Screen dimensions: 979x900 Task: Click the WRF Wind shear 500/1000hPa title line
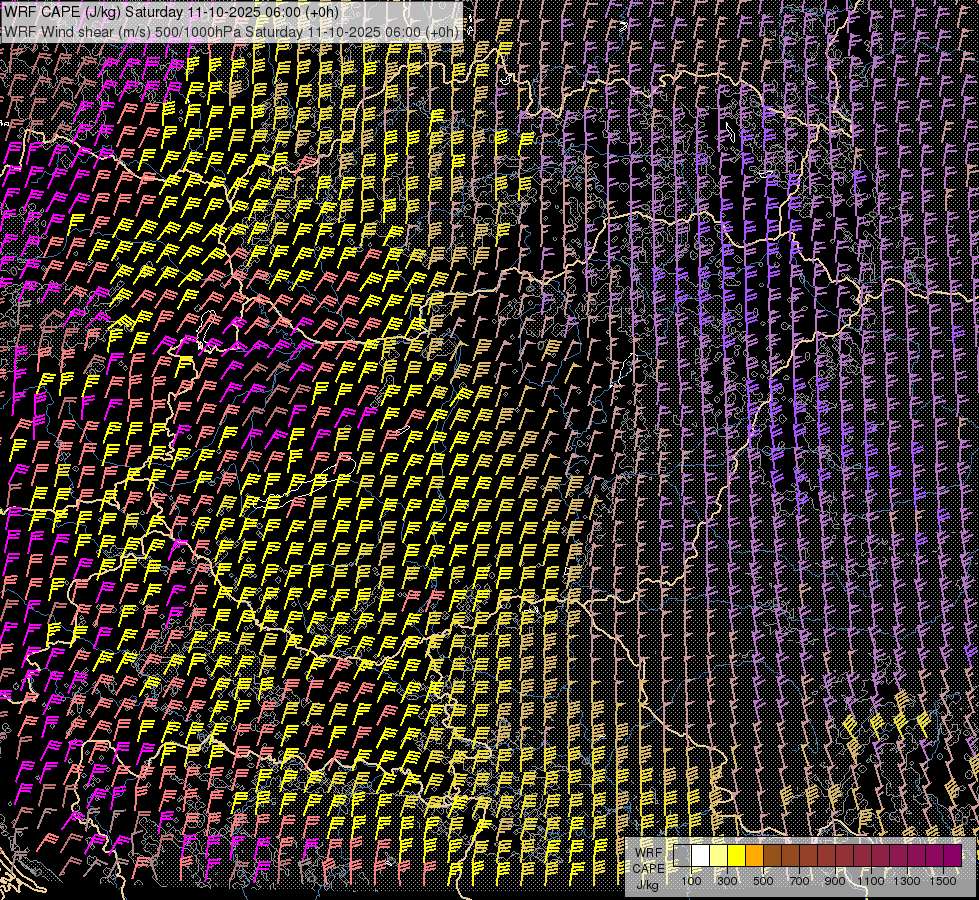coord(231,31)
